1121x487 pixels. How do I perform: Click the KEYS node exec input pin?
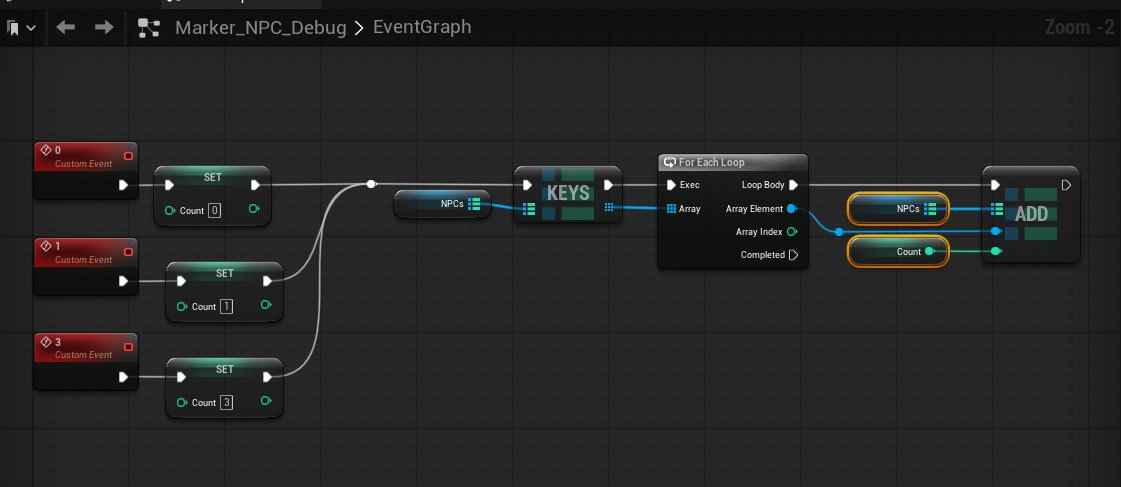tap(527, 185)
